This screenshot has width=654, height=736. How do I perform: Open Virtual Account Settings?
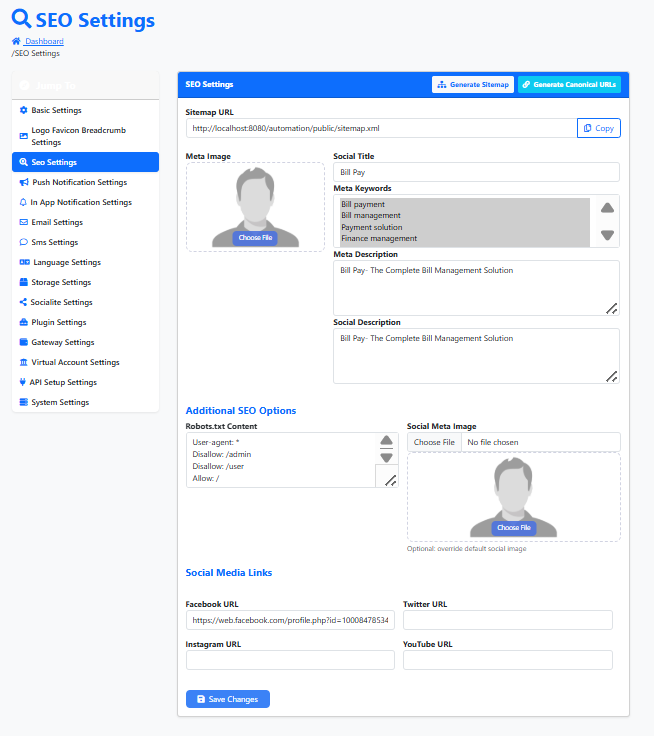85,362
